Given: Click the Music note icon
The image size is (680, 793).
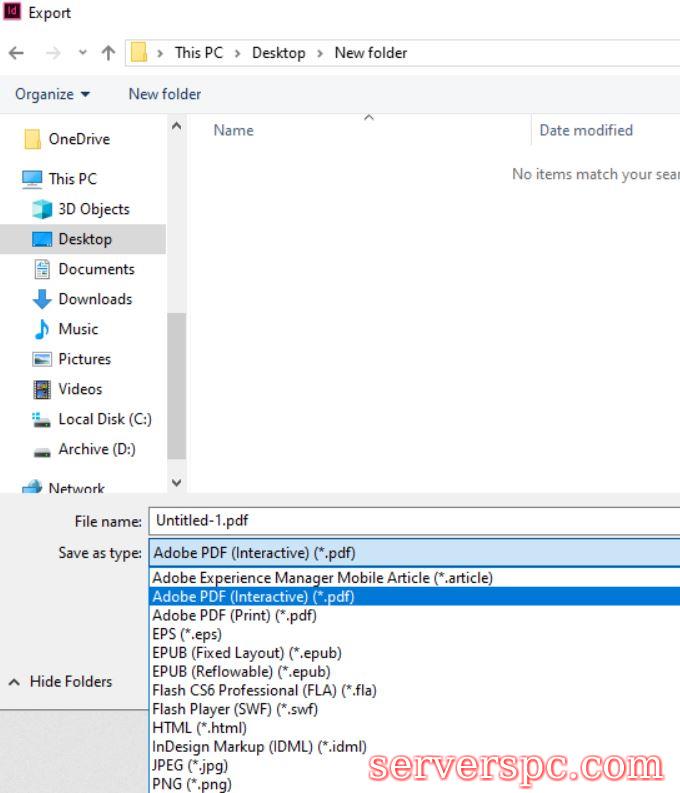Looking at the screenshot, I should coord(42,329).
